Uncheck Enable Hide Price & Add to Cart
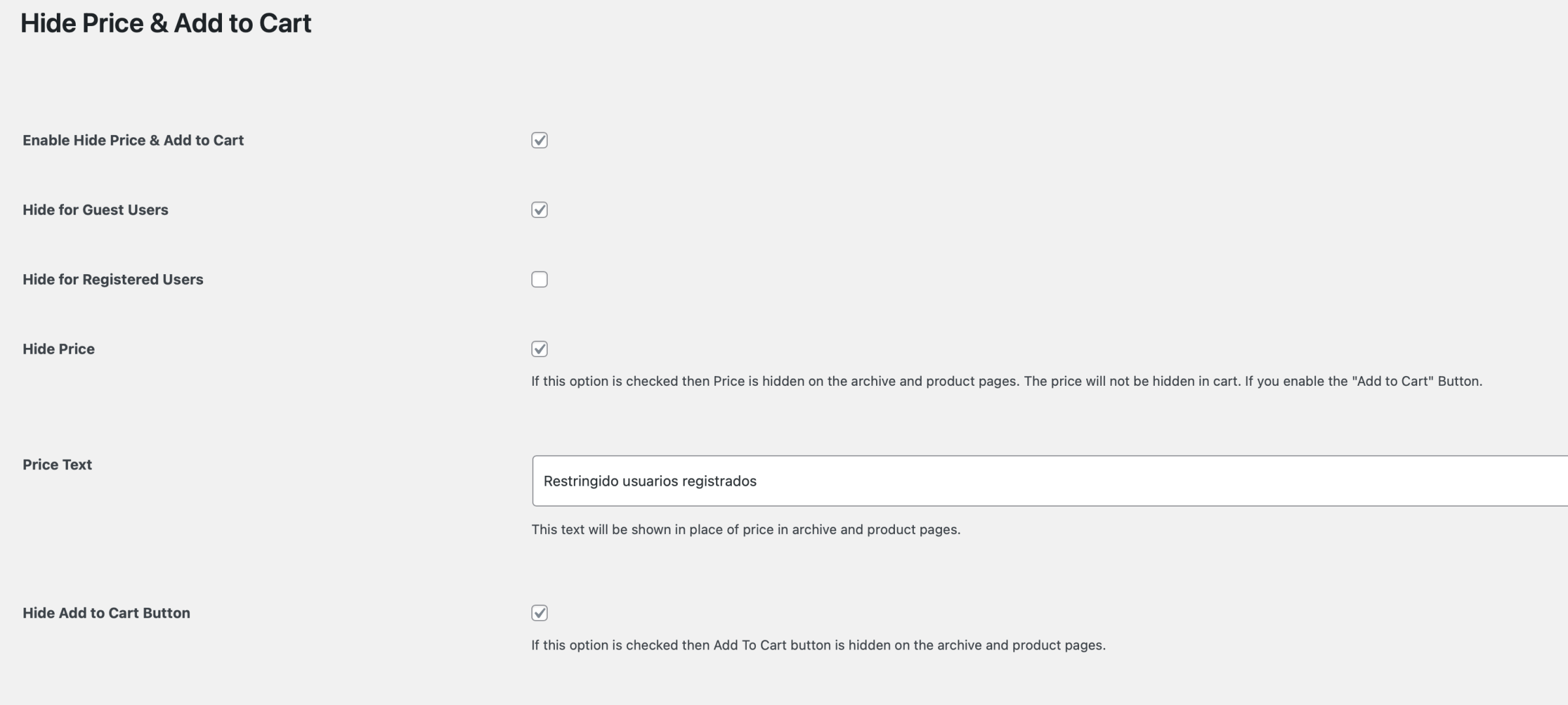The width and height of the screenshot is (1568, 705). [x=539, y=140]
